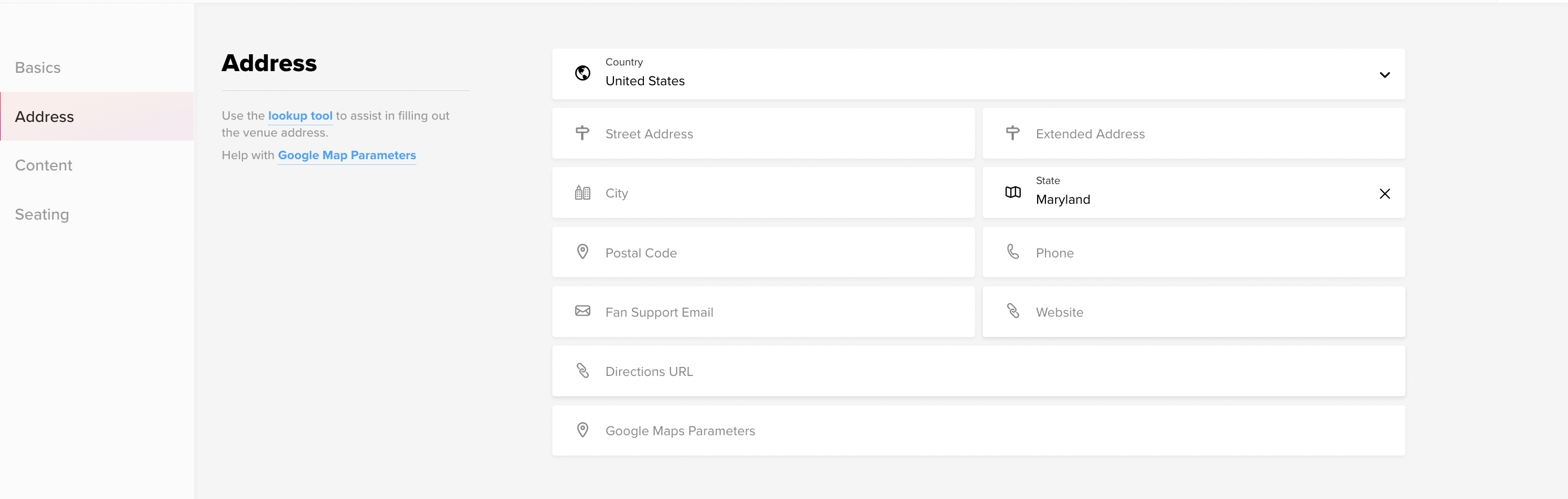This screenshot has height=499, width=1568.
Task: Open Google Map Parameters help link
Action: (x=347, y=155)
